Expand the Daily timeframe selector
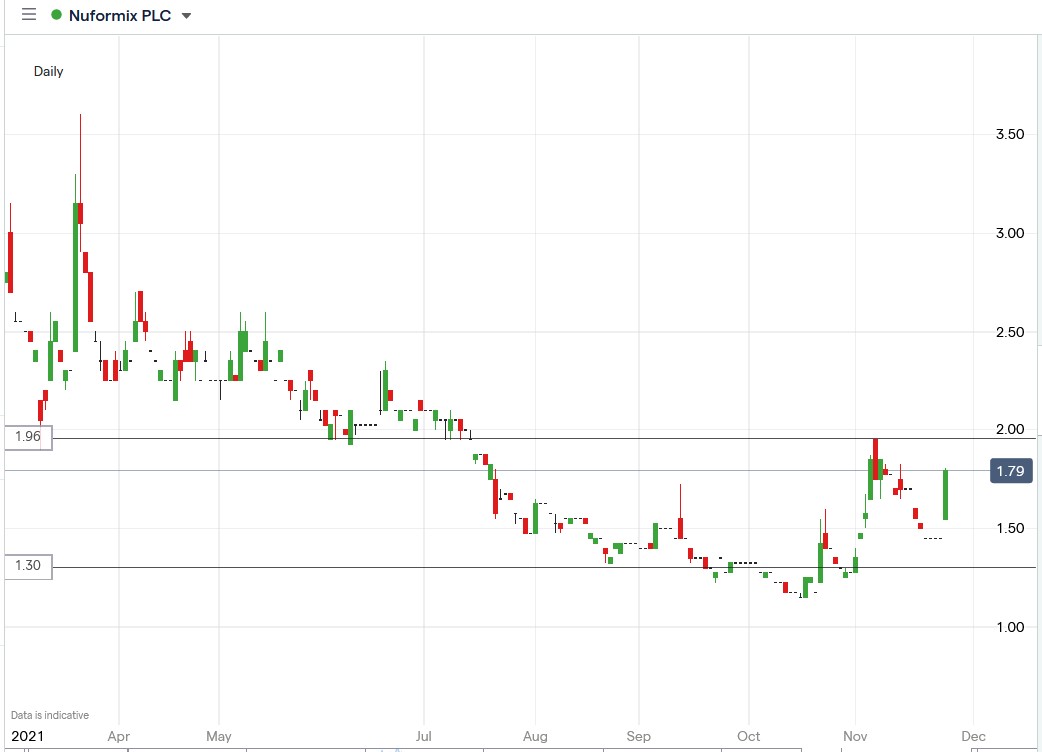 [x=48, y=72]
